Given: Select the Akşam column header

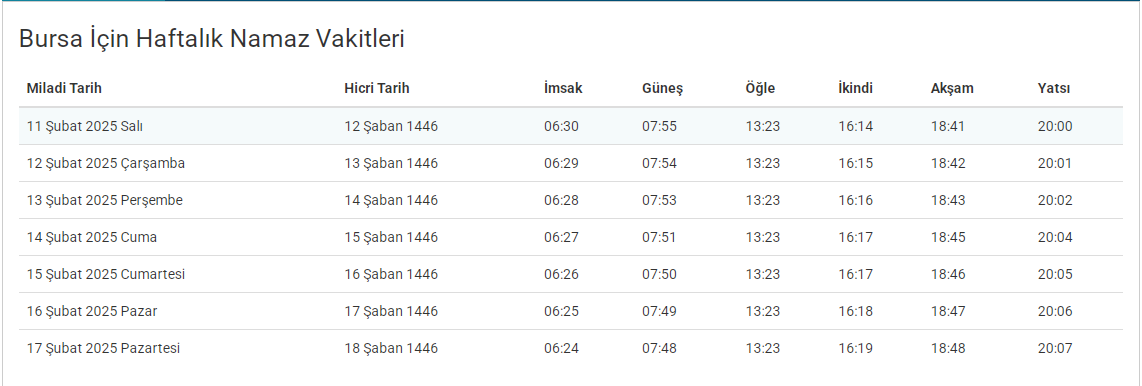Looking at the screenshot, I should 952,89.
